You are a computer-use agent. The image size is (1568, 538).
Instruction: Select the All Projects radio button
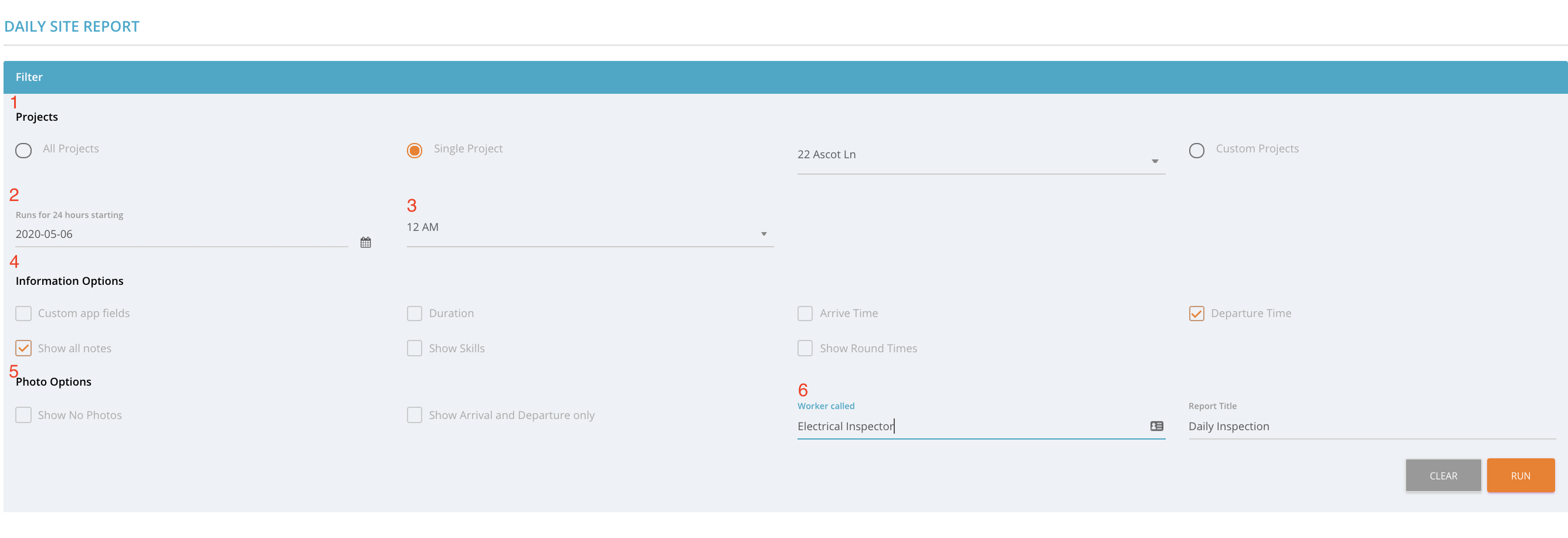[23, 150]
